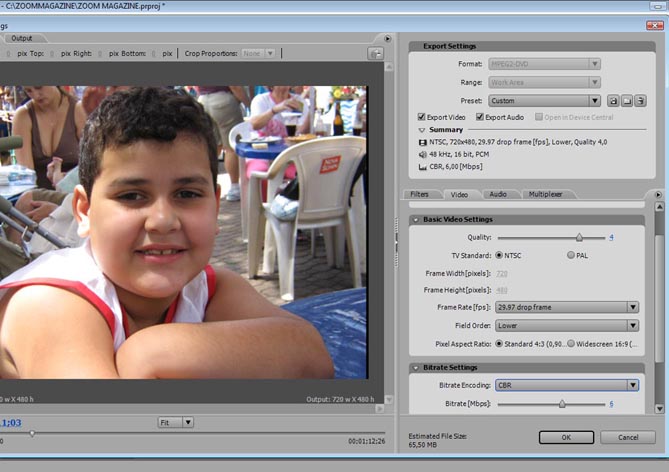Switch to the Audio tab
This screenshot has width=669, height=472.
click(x=497, y=194)
